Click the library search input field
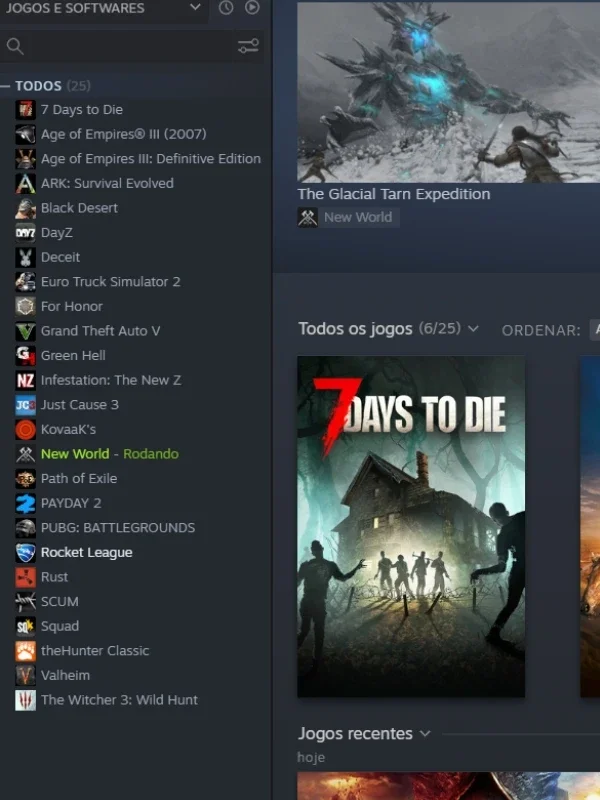This screenshot has height=800, width=600. 132,46
